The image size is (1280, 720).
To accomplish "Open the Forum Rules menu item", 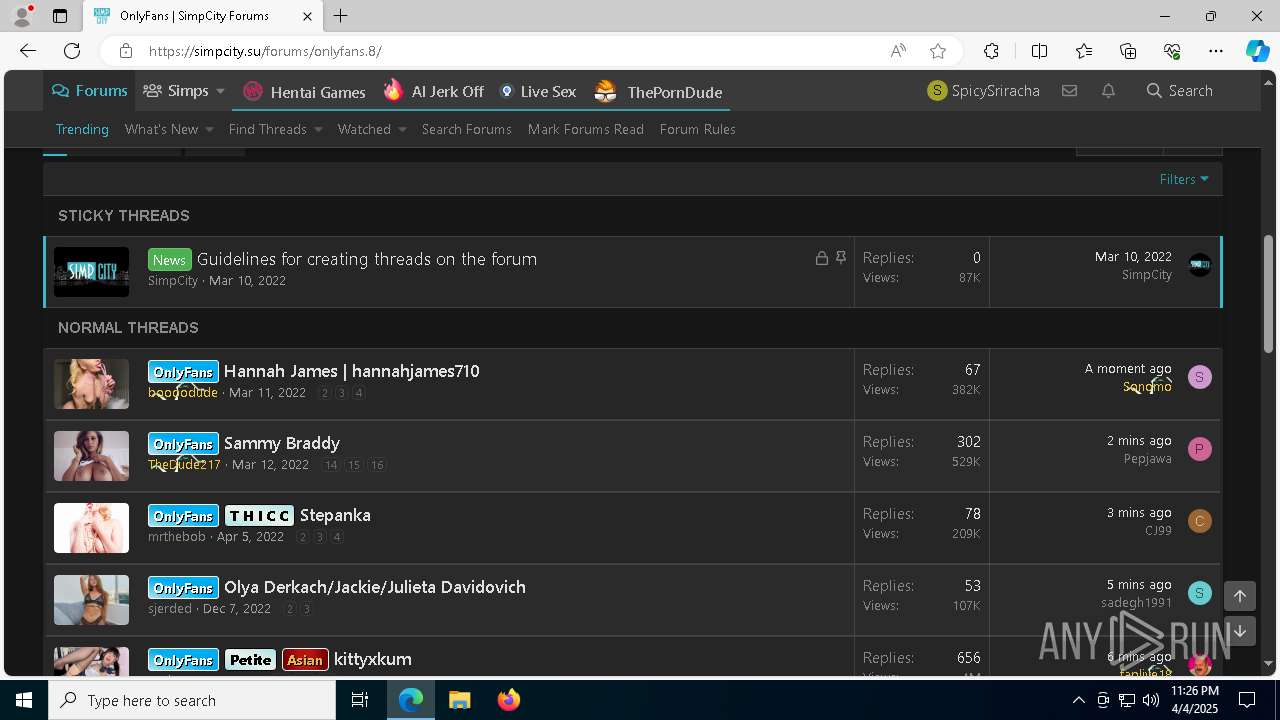I will [x=698, y=129].
